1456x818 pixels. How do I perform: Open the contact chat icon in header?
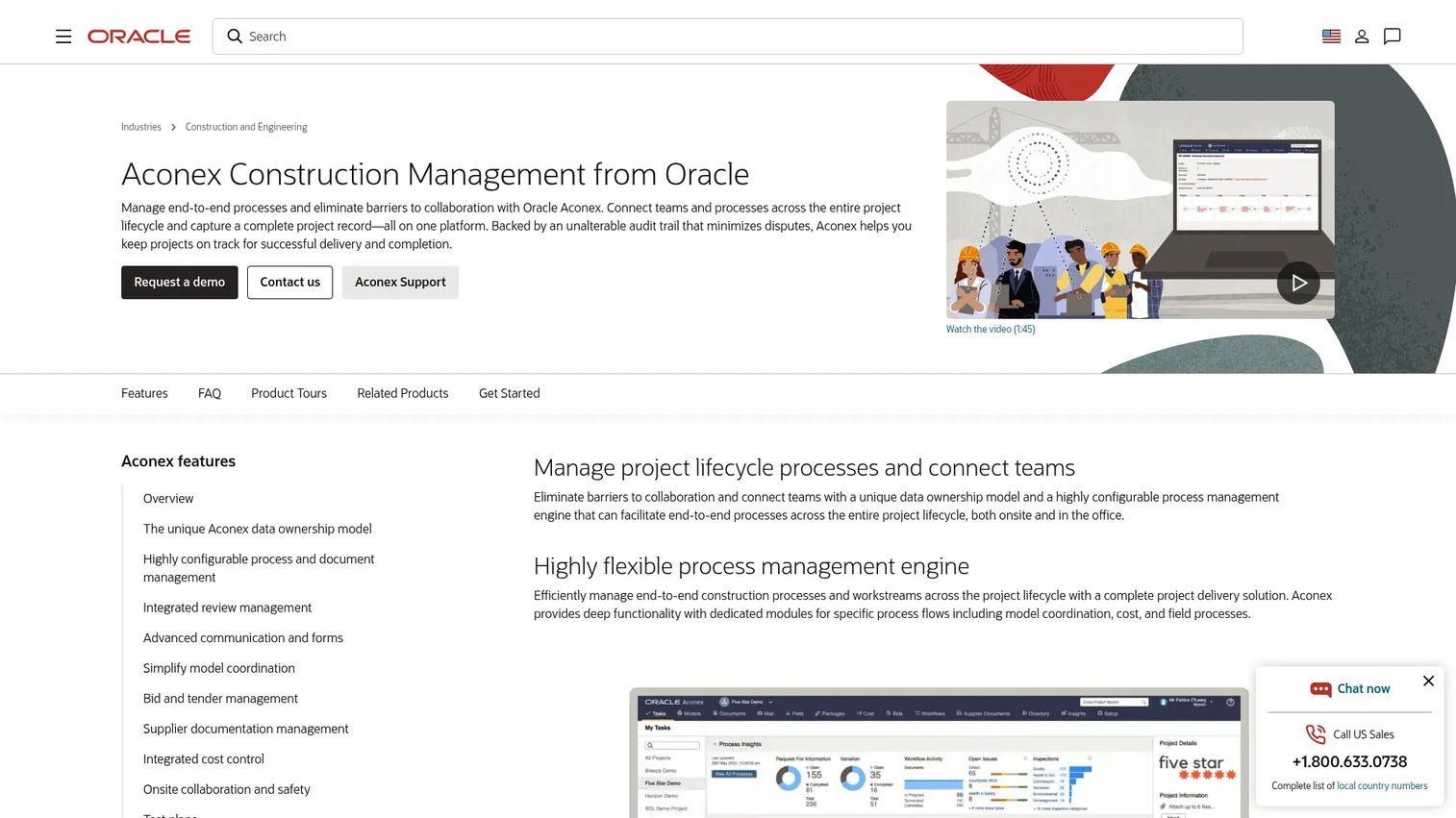click(1392, 37)
